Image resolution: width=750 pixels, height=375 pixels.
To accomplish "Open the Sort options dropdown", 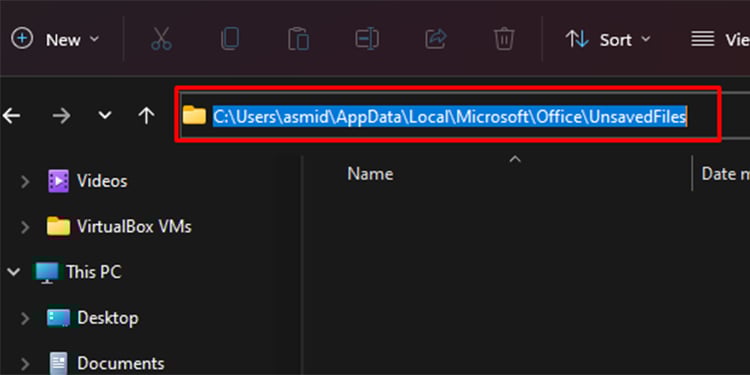I will coord(607,40).
